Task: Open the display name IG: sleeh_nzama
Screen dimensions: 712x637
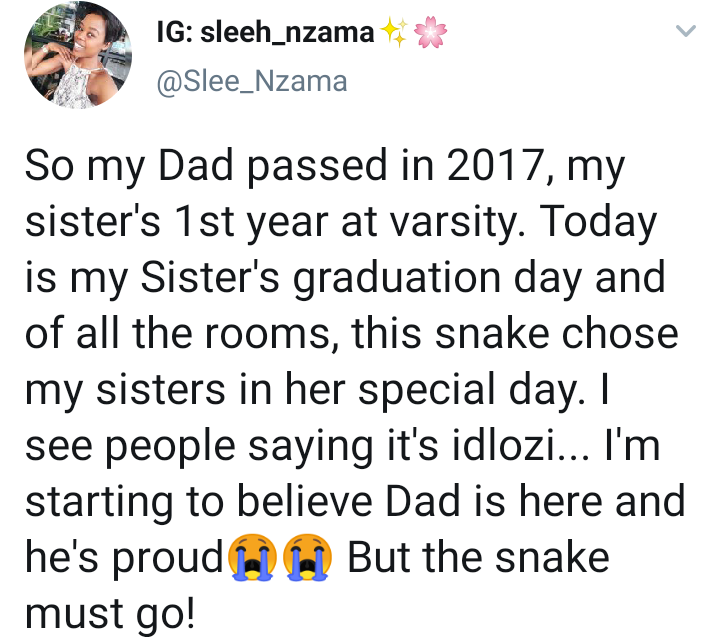Action: tap(265, 33)
